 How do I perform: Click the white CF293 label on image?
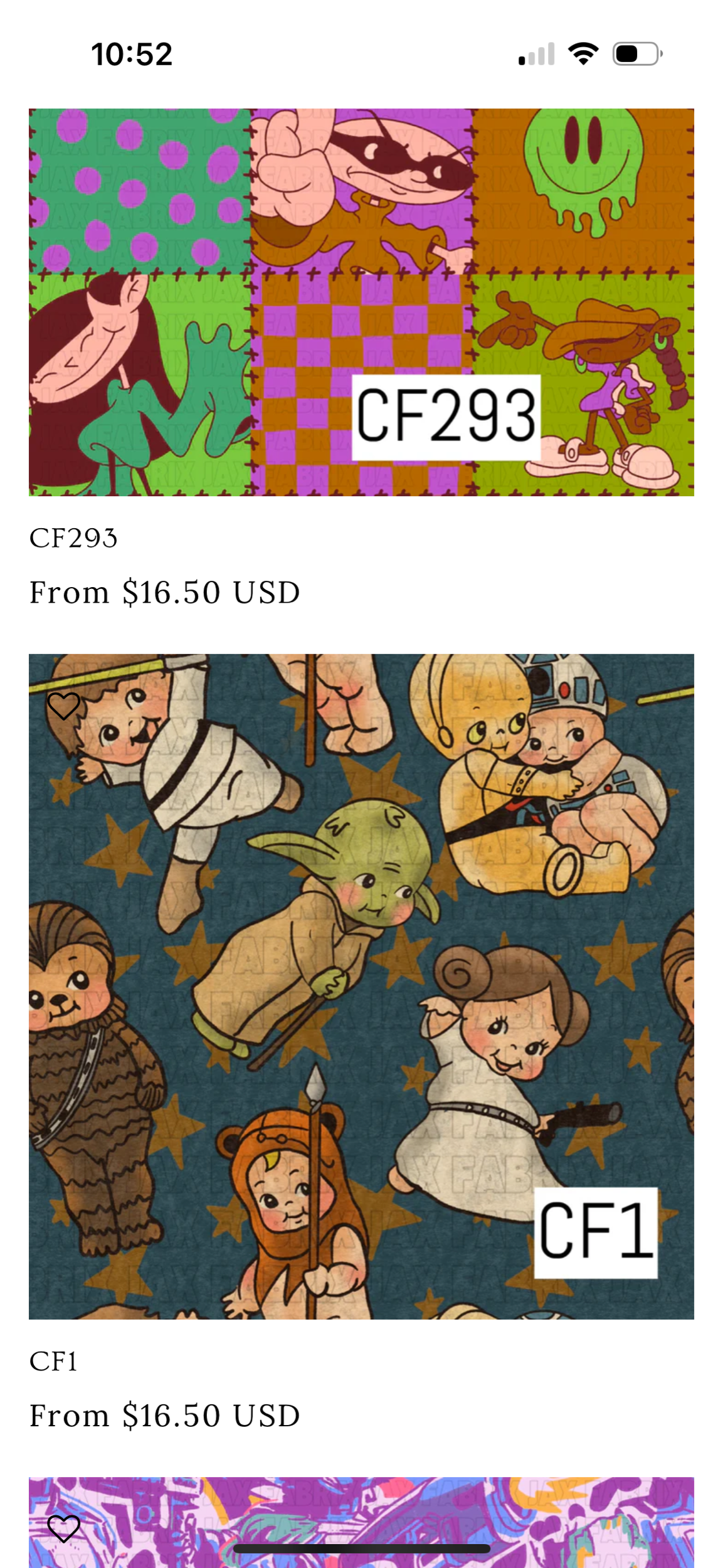tap(446, 417)
